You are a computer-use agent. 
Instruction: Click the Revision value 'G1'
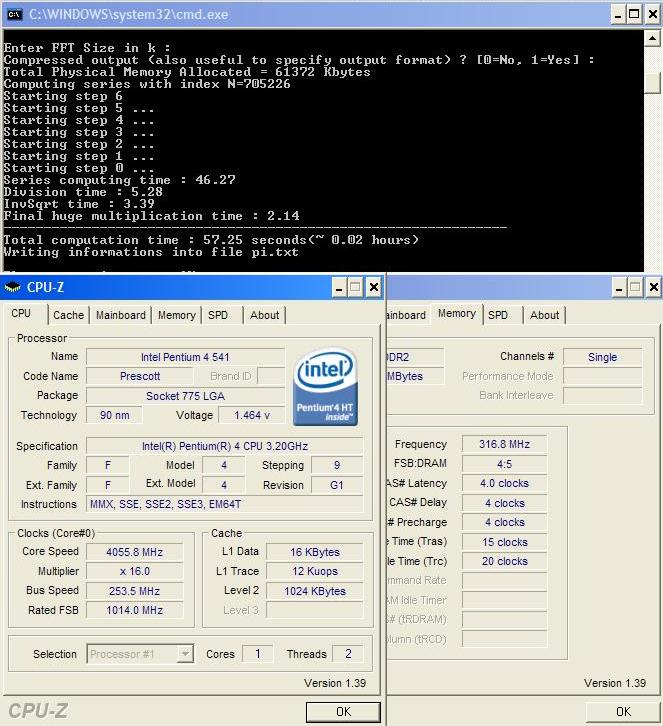pos(337,485)
